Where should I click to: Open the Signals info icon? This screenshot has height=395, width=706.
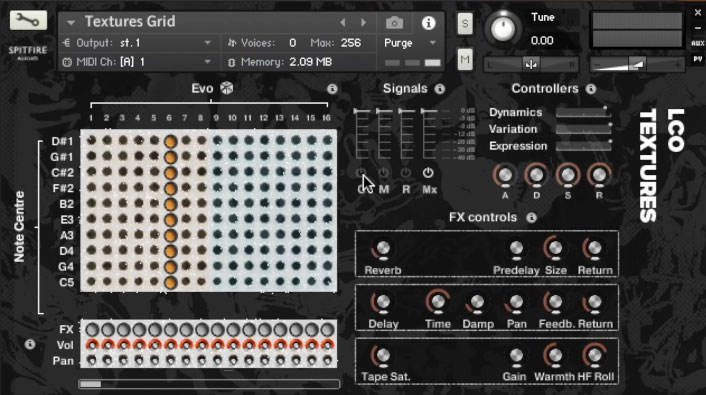[x=439, y=89]
